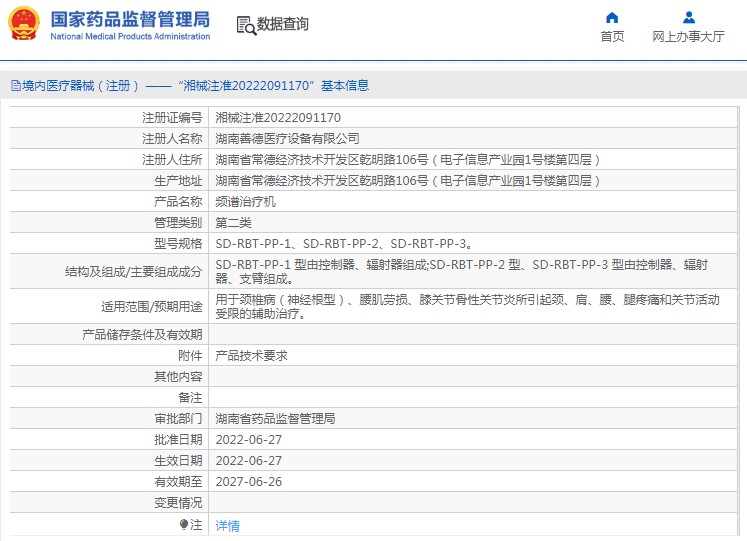Click 产品技术要求 attachment text
Image resolution: width=747 pixels, height=541 pixels.
pos(251,356)
